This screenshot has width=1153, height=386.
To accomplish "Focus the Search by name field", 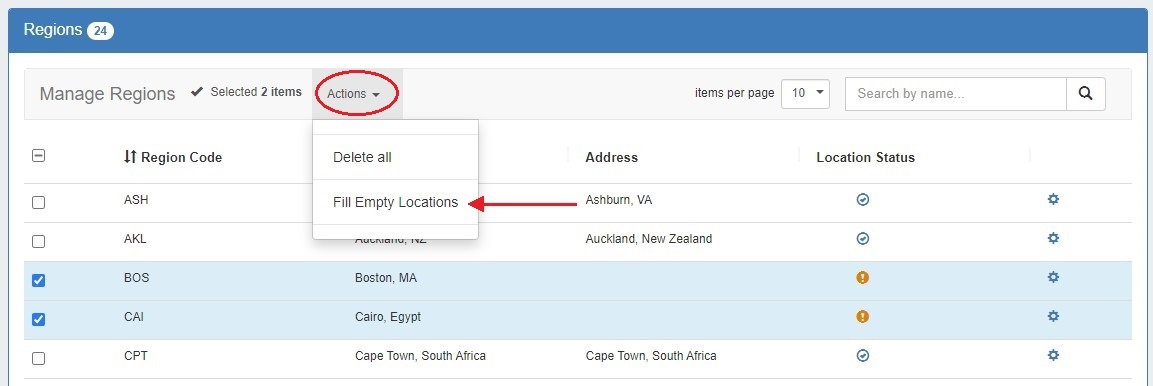I will pos(956,93).
